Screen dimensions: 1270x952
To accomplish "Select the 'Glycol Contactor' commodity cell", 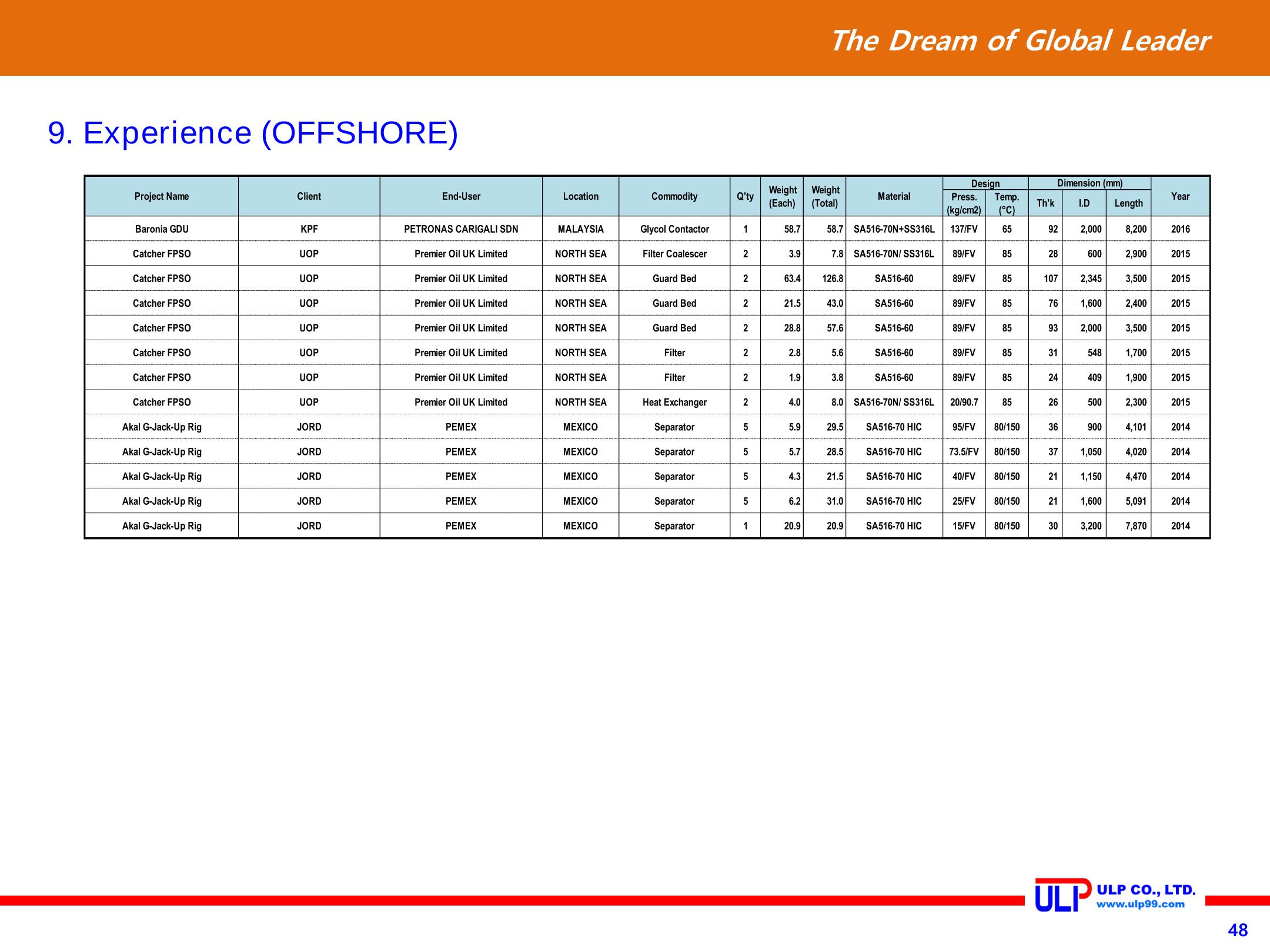I will [674, 229].
